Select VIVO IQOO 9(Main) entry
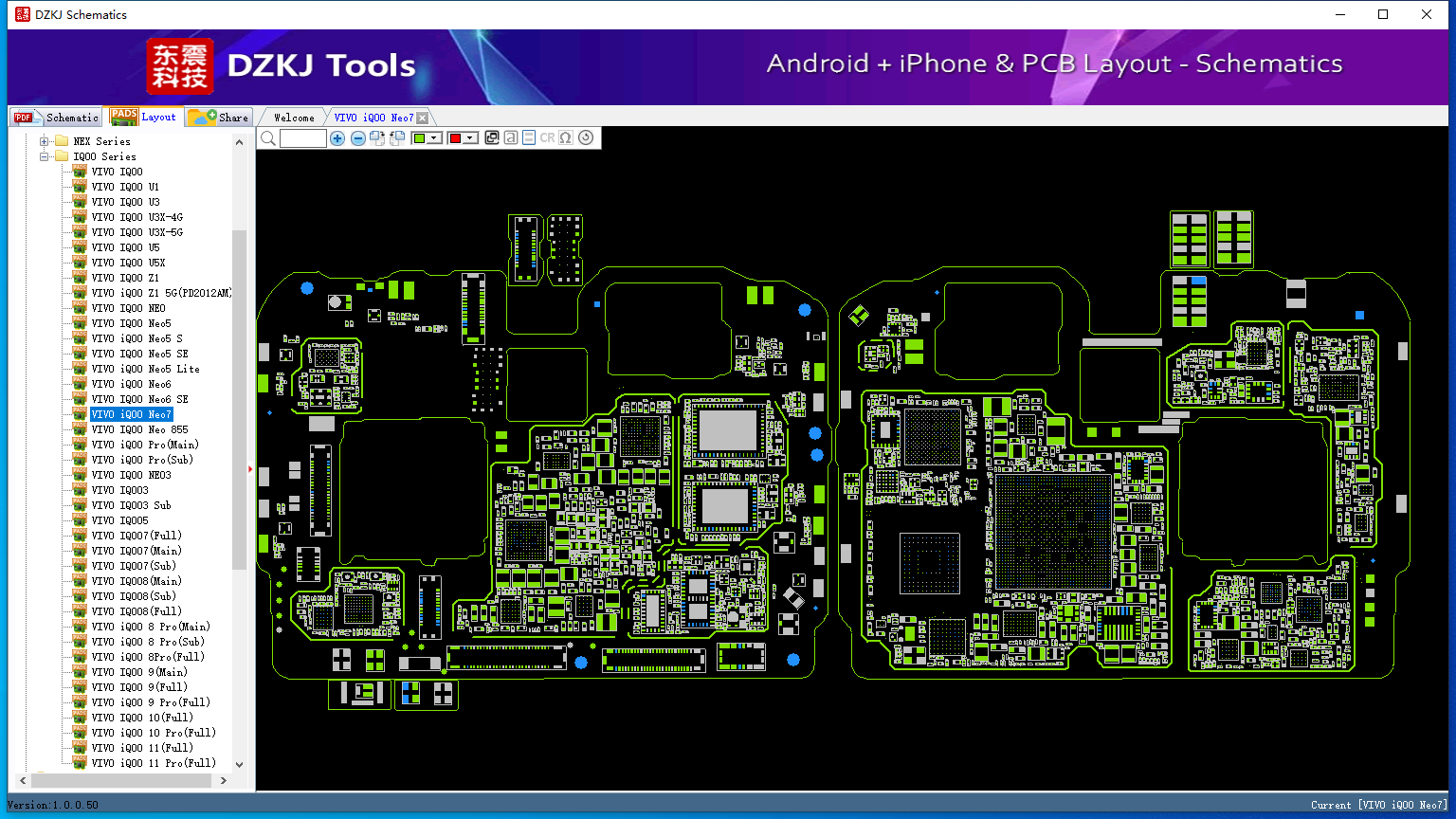The height and width of the screenshot is (819, 1456). pos(139,672)
